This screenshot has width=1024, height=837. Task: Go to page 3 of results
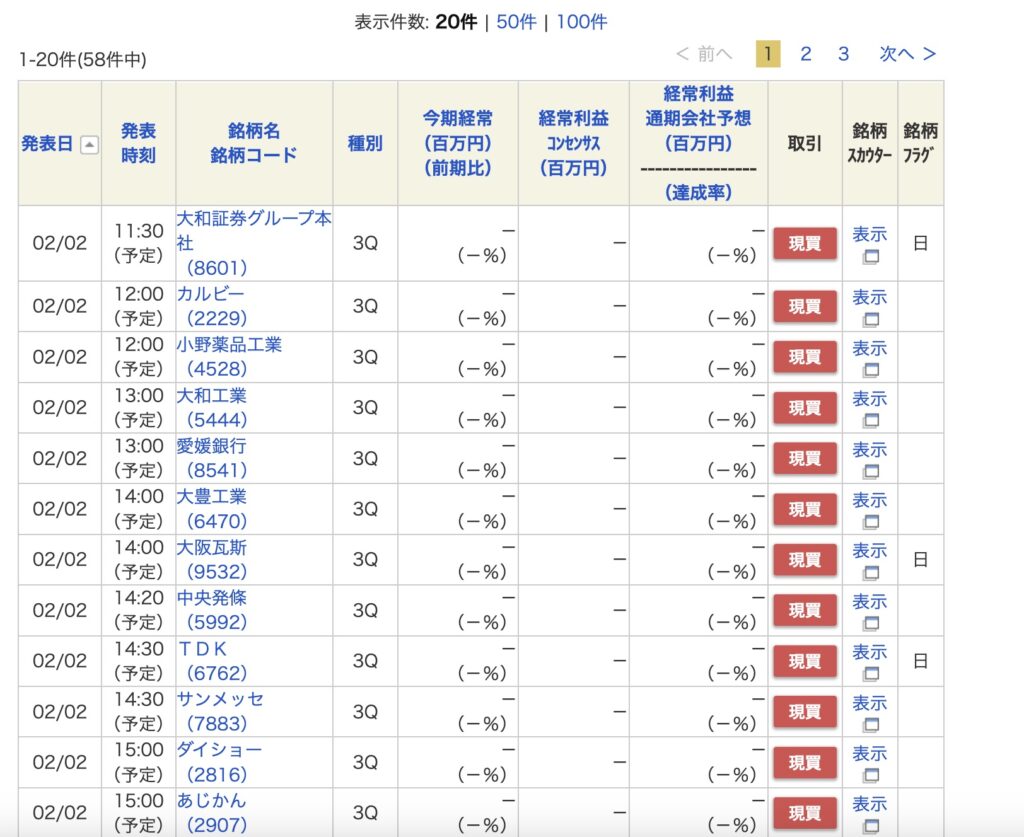click(843, 54)
